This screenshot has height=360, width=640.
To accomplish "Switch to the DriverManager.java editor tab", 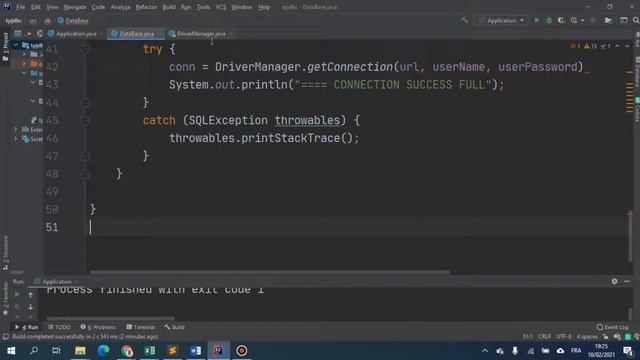I will coord(201,33).
